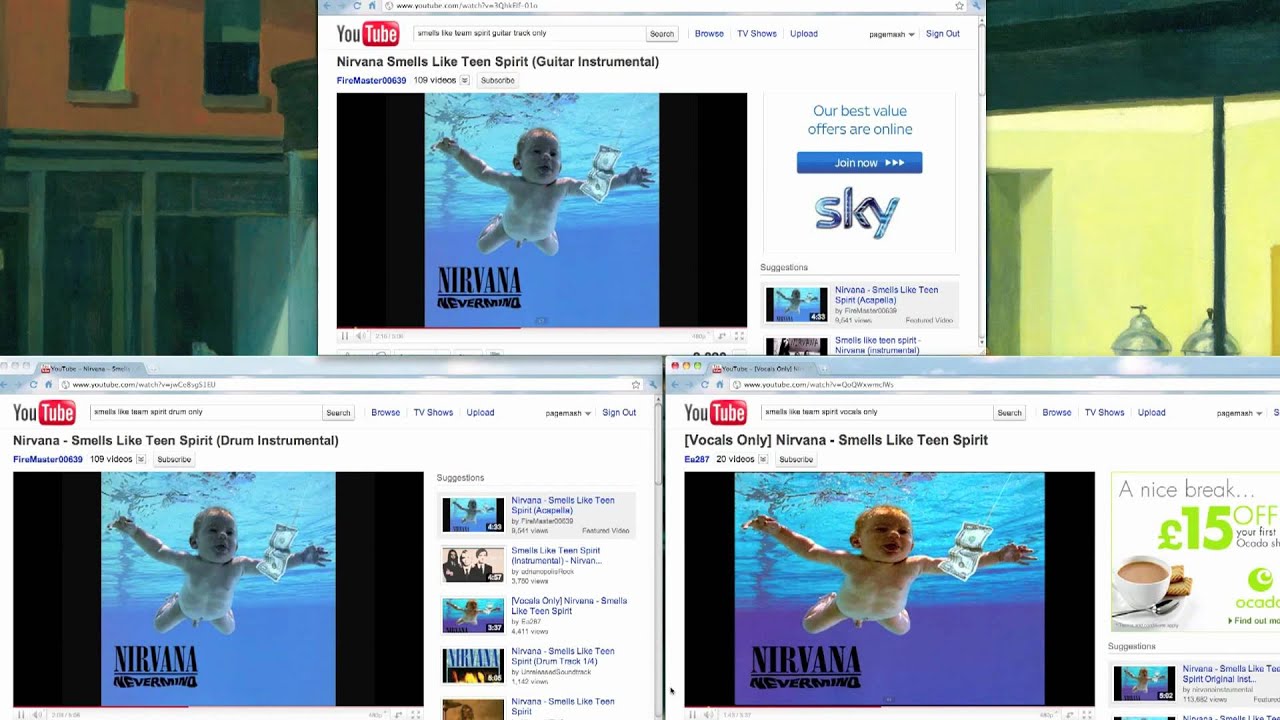Image resolution: width=1280 pixels, height=720 pixels.
Task: Open pagemash account dropdown in Drum window
Action: tap(568, 413)
